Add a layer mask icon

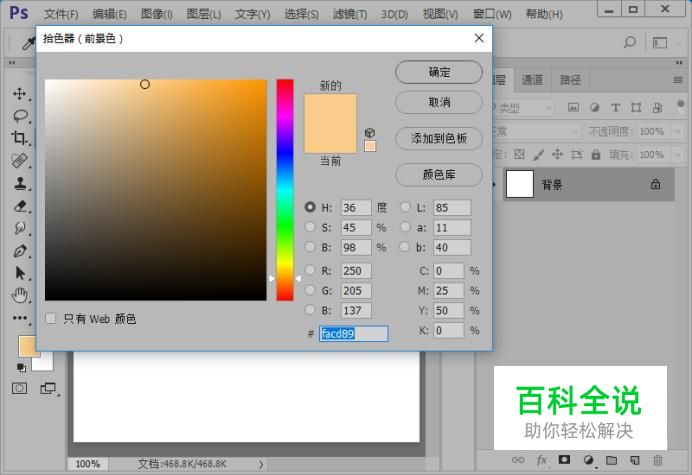pyautogui.click(x=564, y=460)
